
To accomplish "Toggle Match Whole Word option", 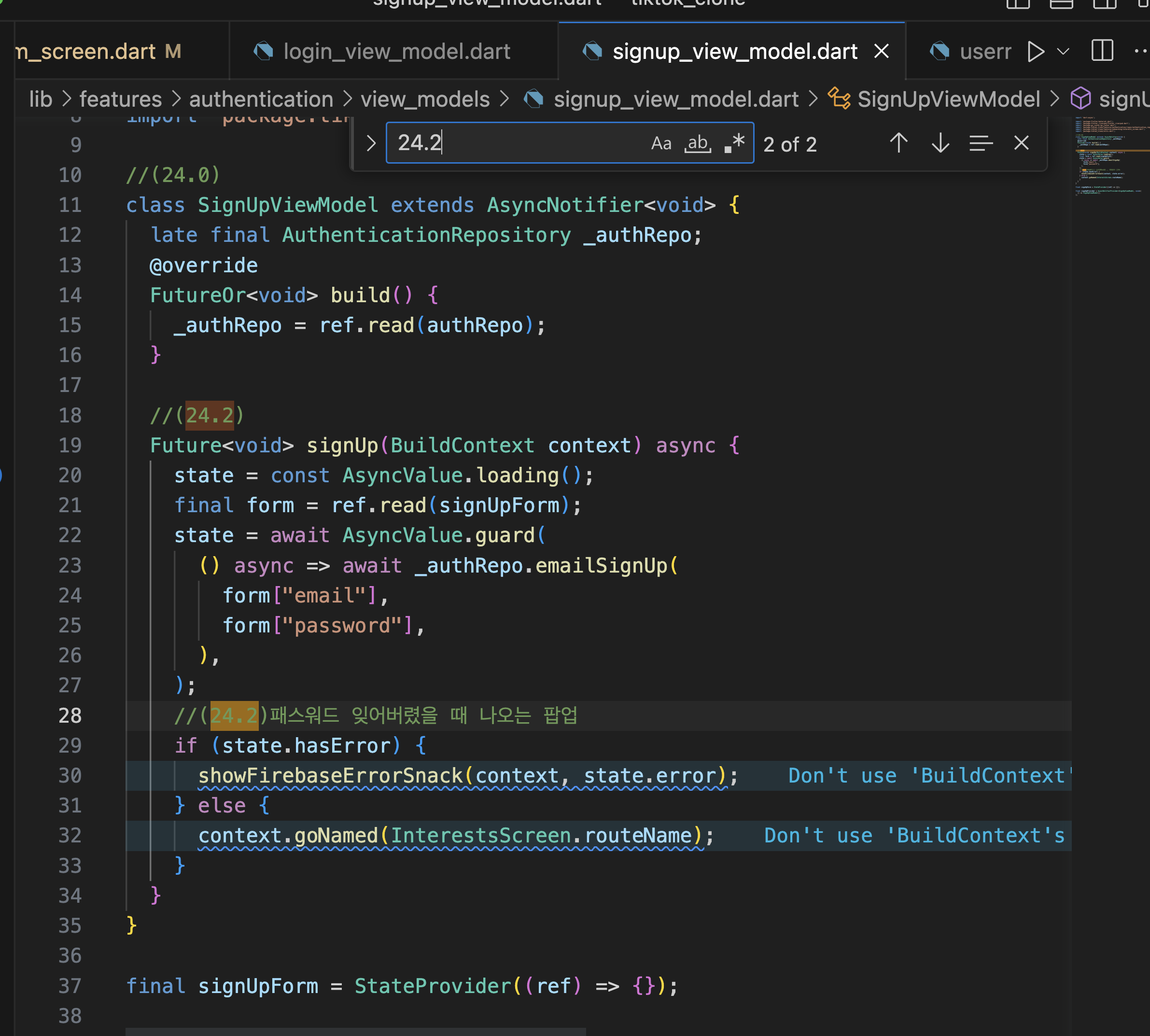I will coord(698,143).
